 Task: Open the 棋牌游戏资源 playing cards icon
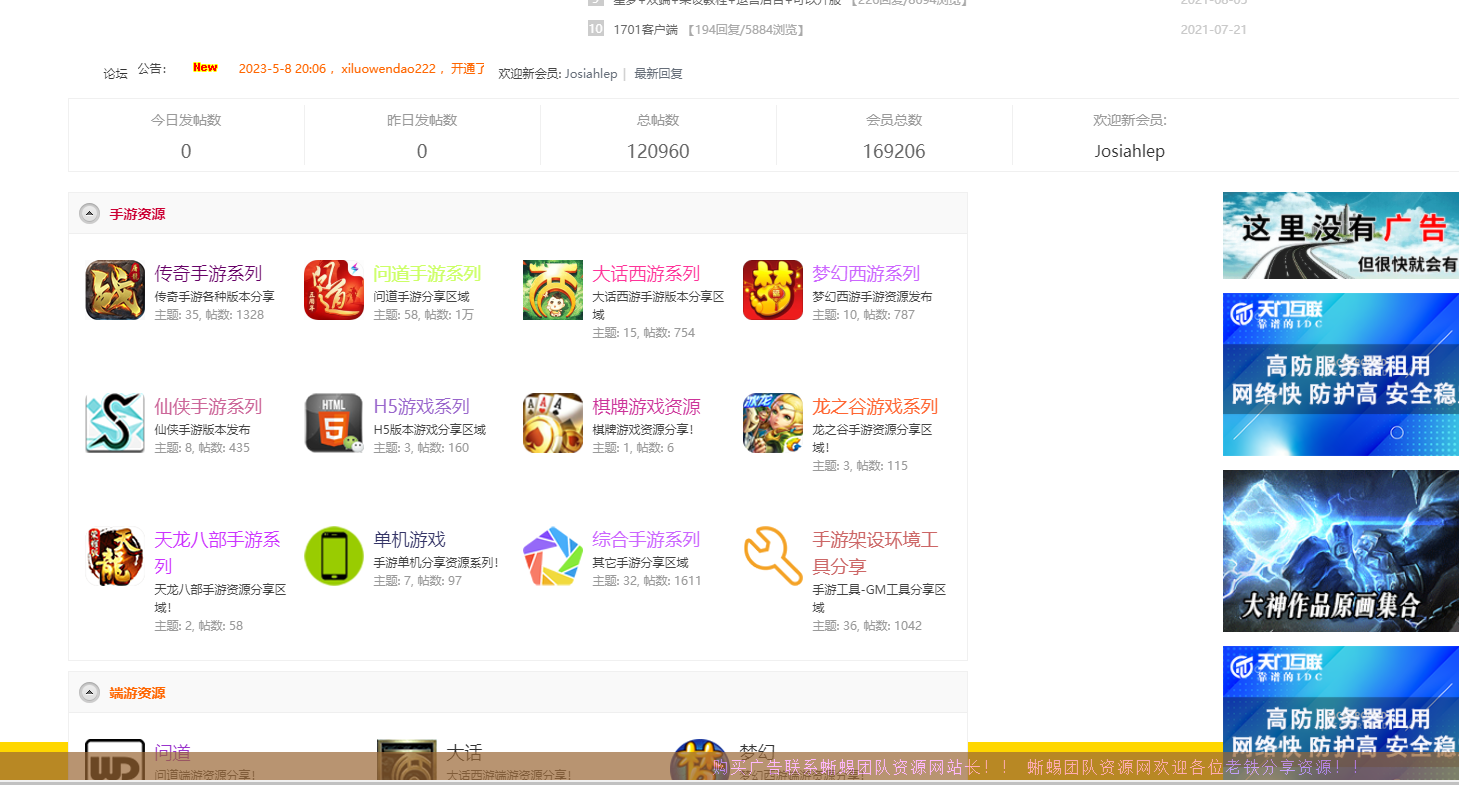coord(553,423)
